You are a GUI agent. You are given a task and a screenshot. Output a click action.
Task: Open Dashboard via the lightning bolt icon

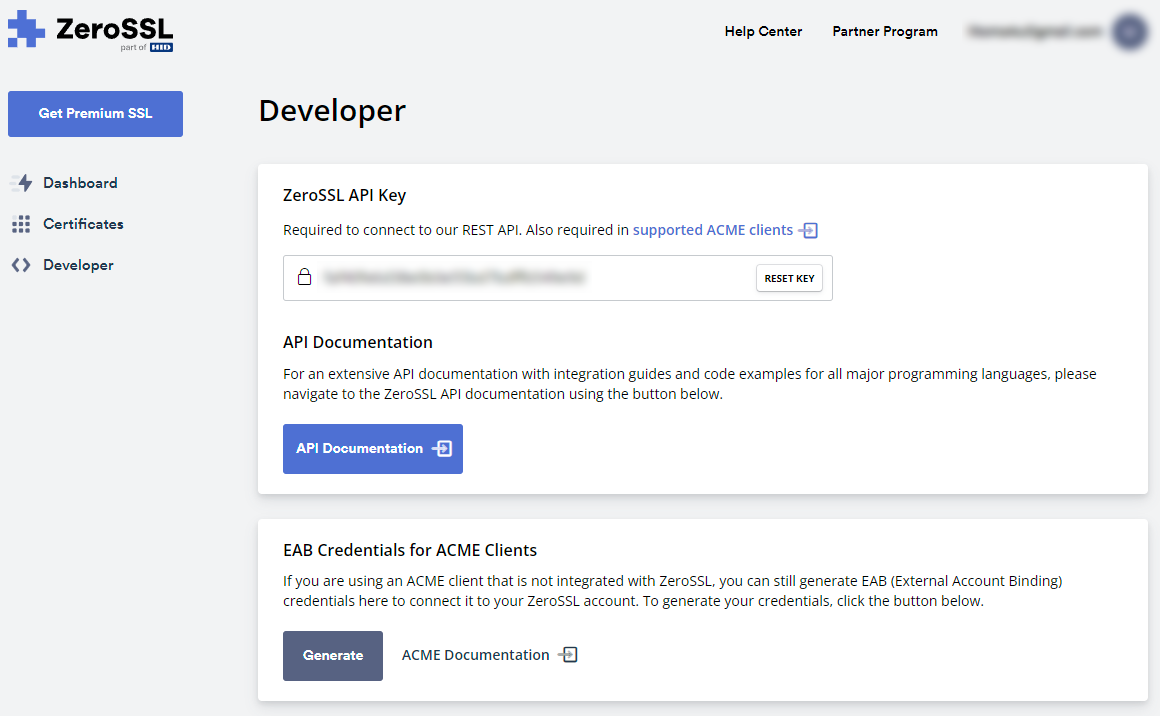pyautogui.click(x=21, y=182)
